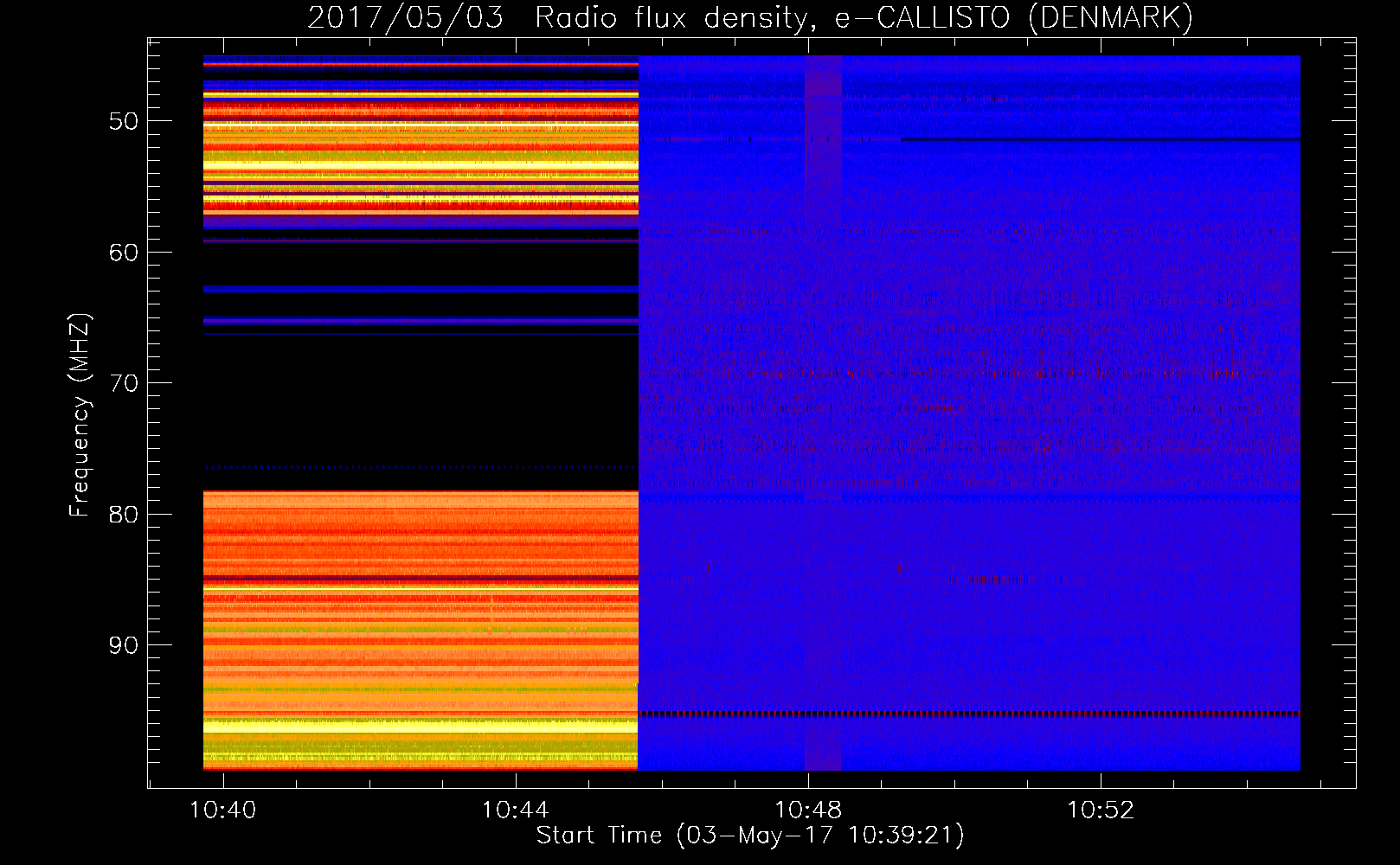Screen dimensions: 1400x865
Task: Click the 10:44 time tick label
Action: (x=516, y=811)
